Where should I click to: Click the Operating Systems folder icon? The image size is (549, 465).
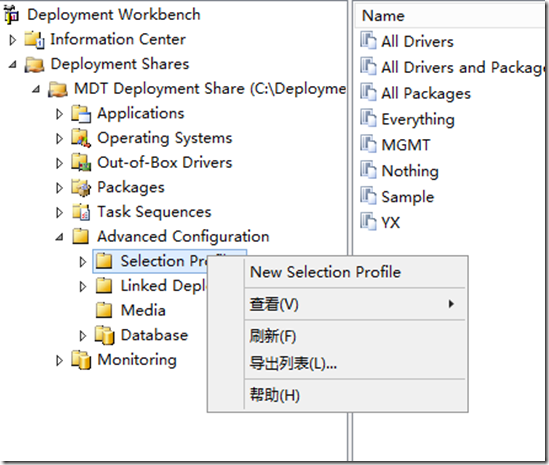tap(81, 139)
